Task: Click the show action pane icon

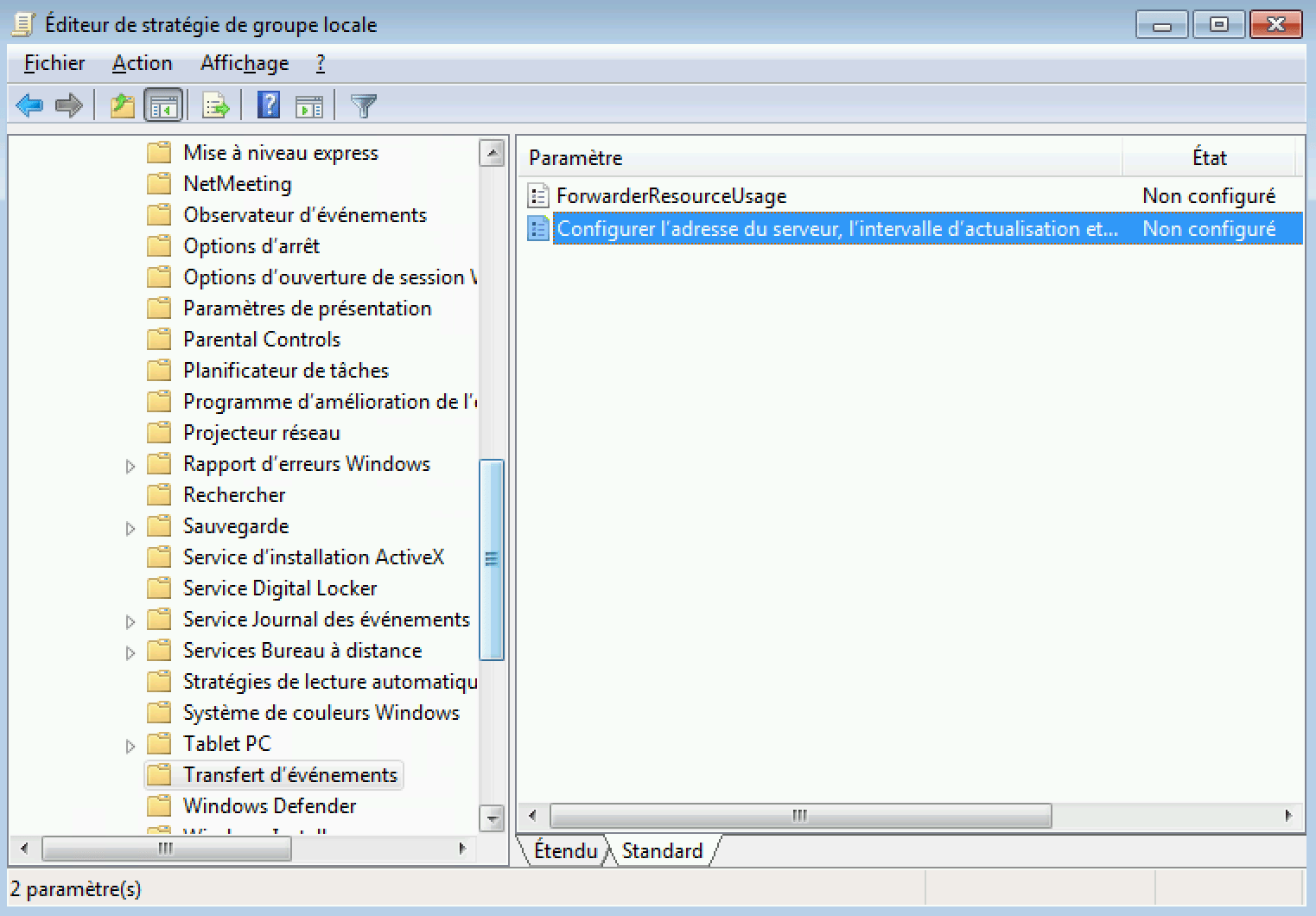Action: coord(309,105)
